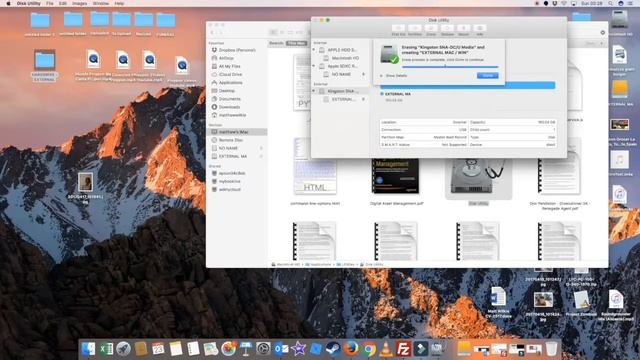640x360 pixels.
Task: Select the Digital Asset Management.pdf thumbnail
Action: [396, 176]
